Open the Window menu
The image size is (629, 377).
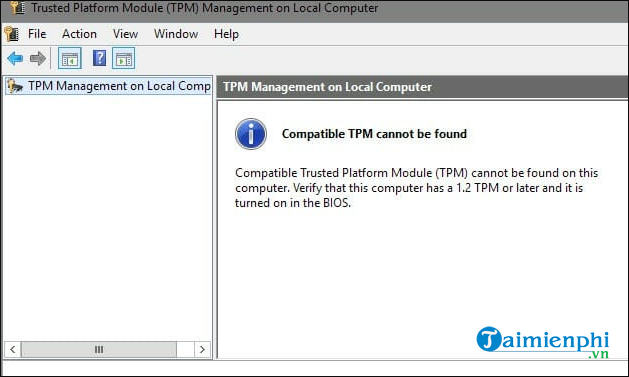[176, 34]
